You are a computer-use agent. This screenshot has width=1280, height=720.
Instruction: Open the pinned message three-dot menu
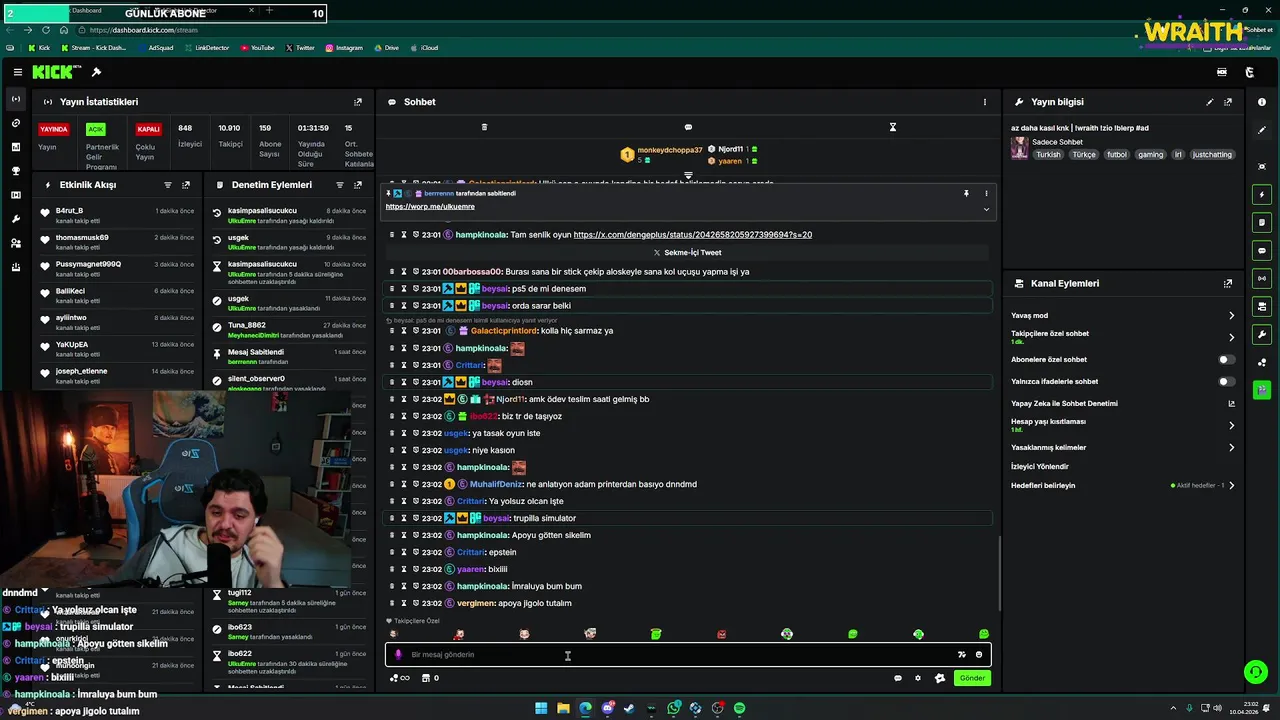coord(986,193)
